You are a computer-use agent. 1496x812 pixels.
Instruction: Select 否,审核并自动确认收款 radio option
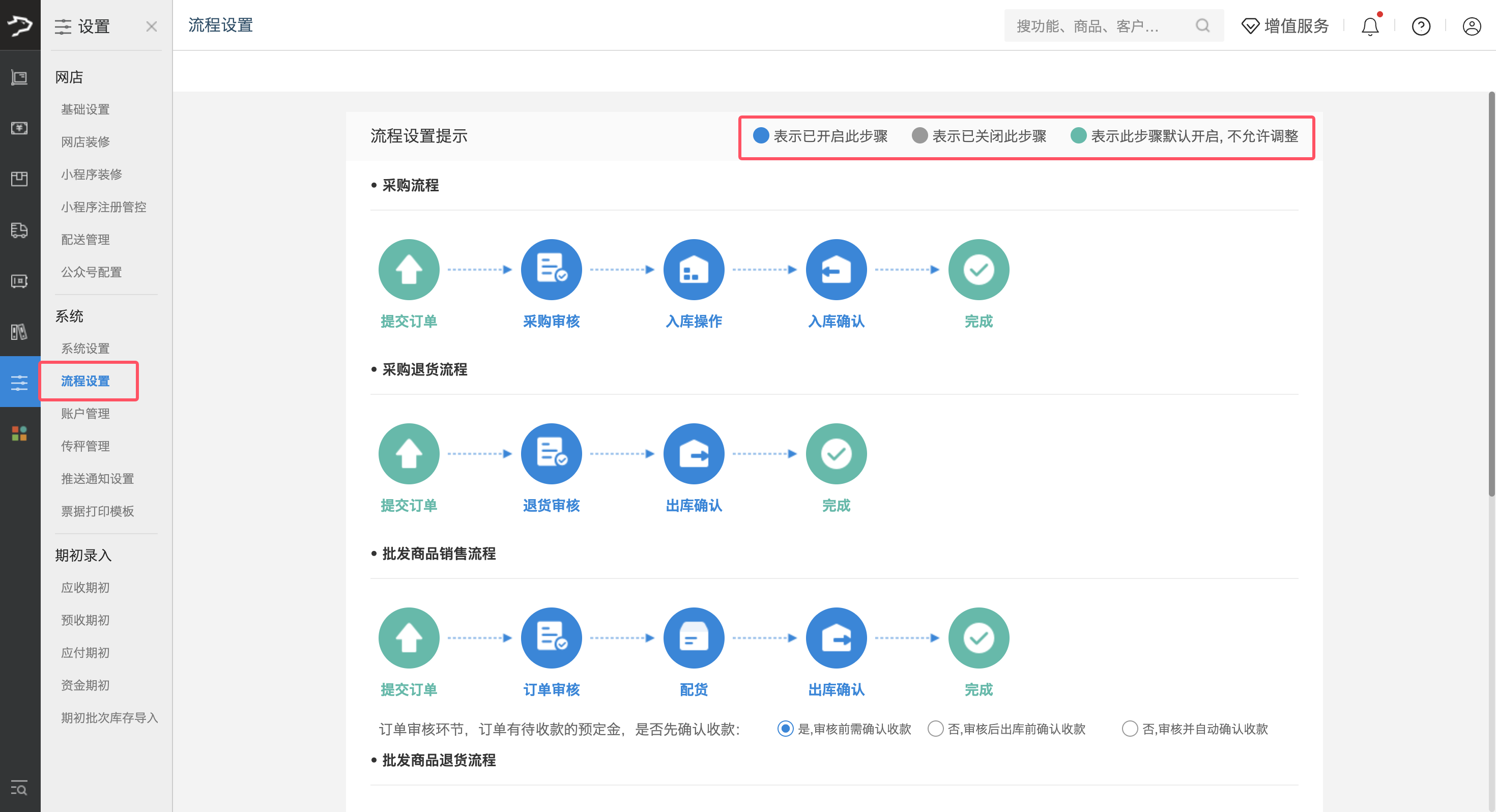pyautogui.click(x=1129, y=729)
